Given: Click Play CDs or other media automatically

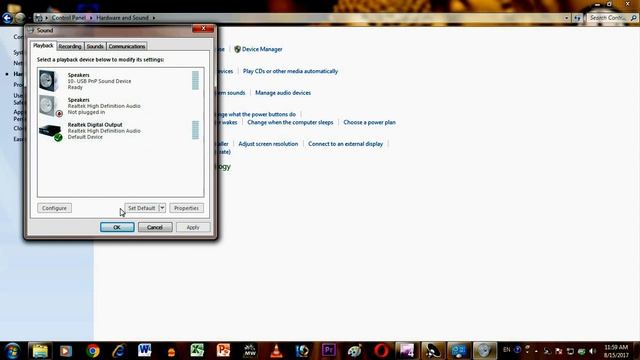Looking at the screenshot, I should point(290,71).
